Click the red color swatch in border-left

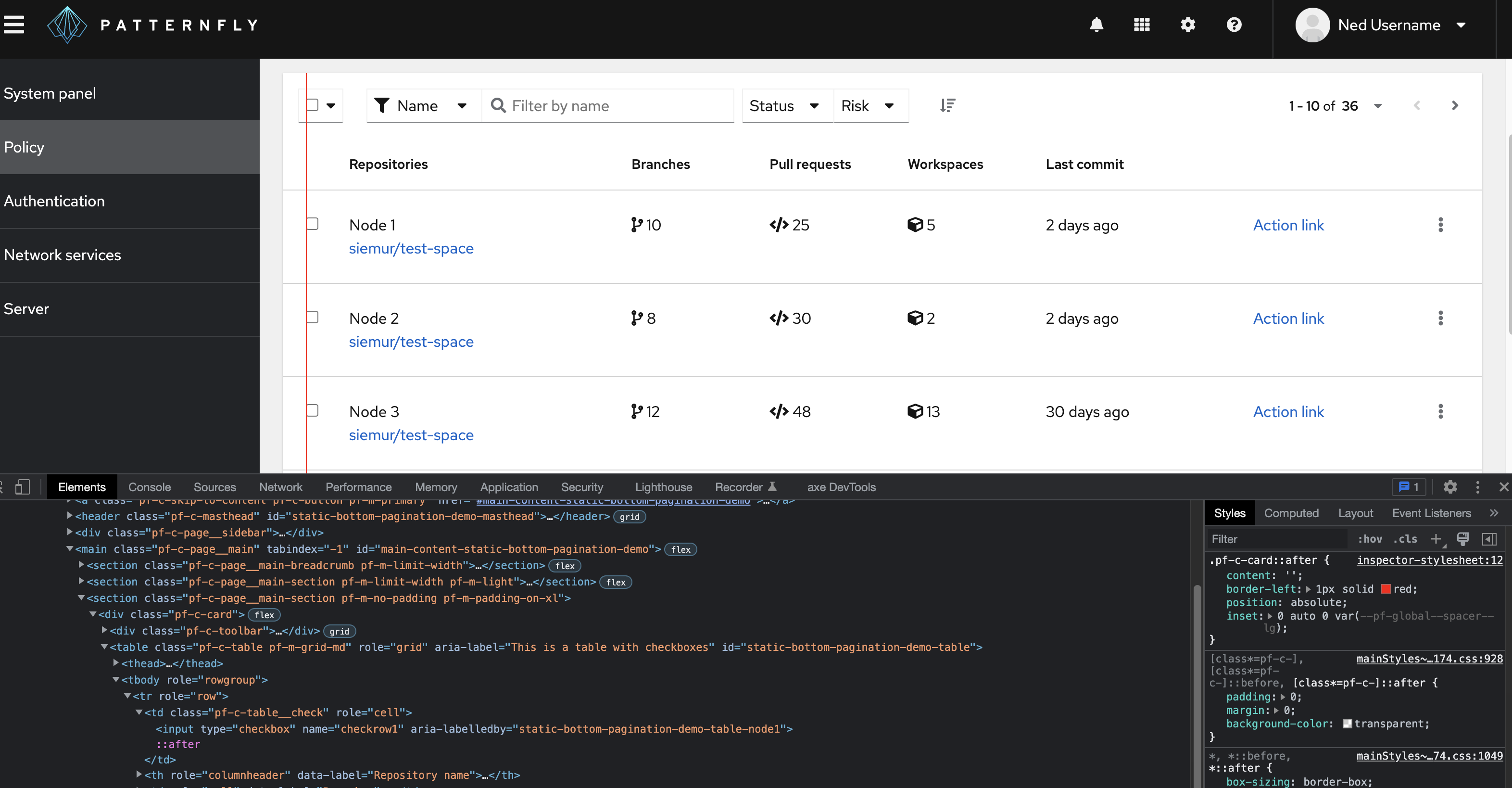[1386, 589]
